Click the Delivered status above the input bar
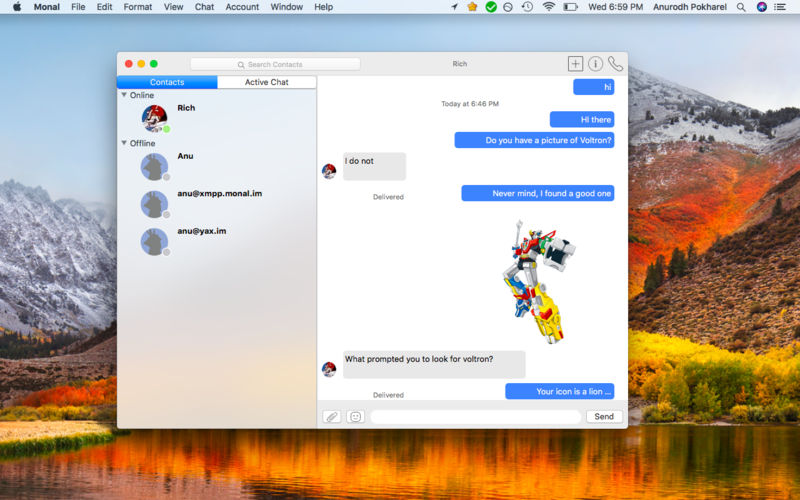This screenshot has width=800, height=500. click(x=388, y=395)
